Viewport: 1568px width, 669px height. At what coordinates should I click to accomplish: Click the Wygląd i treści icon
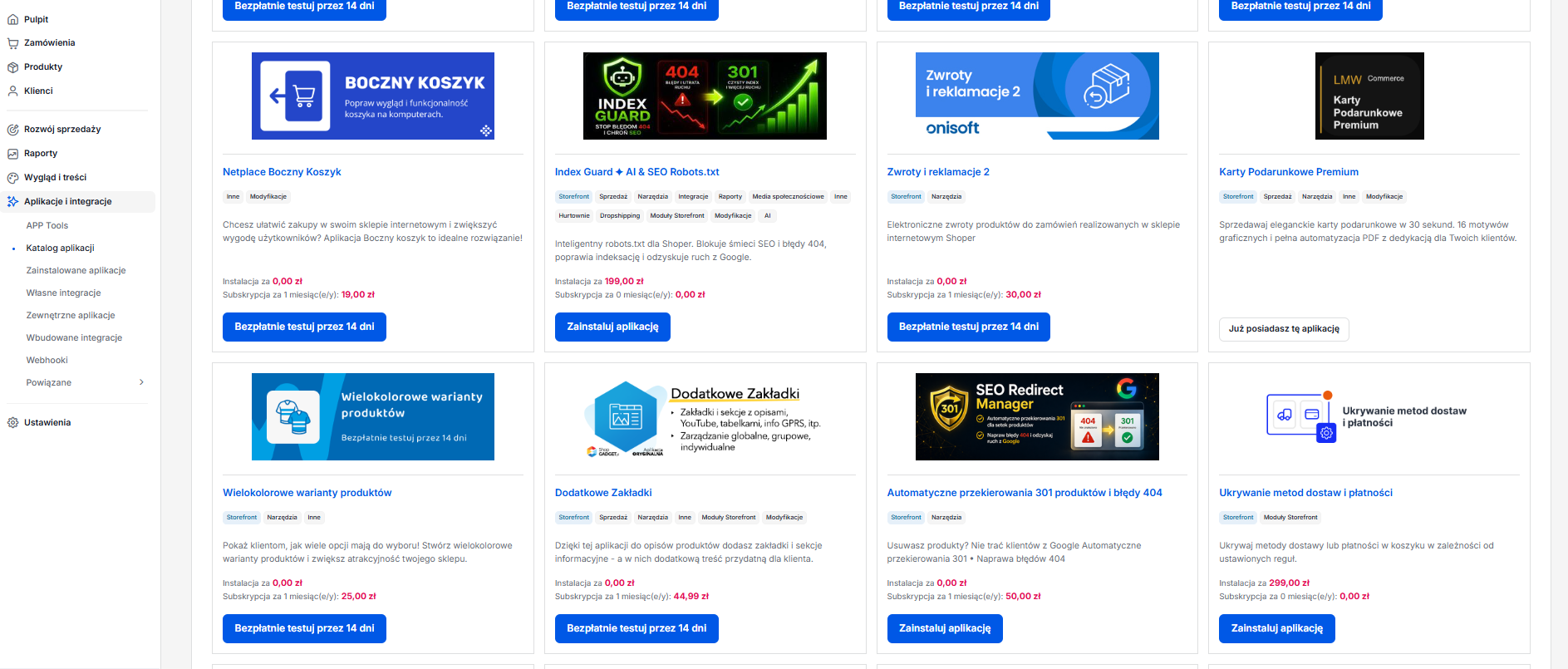click(x=12, y=178)
